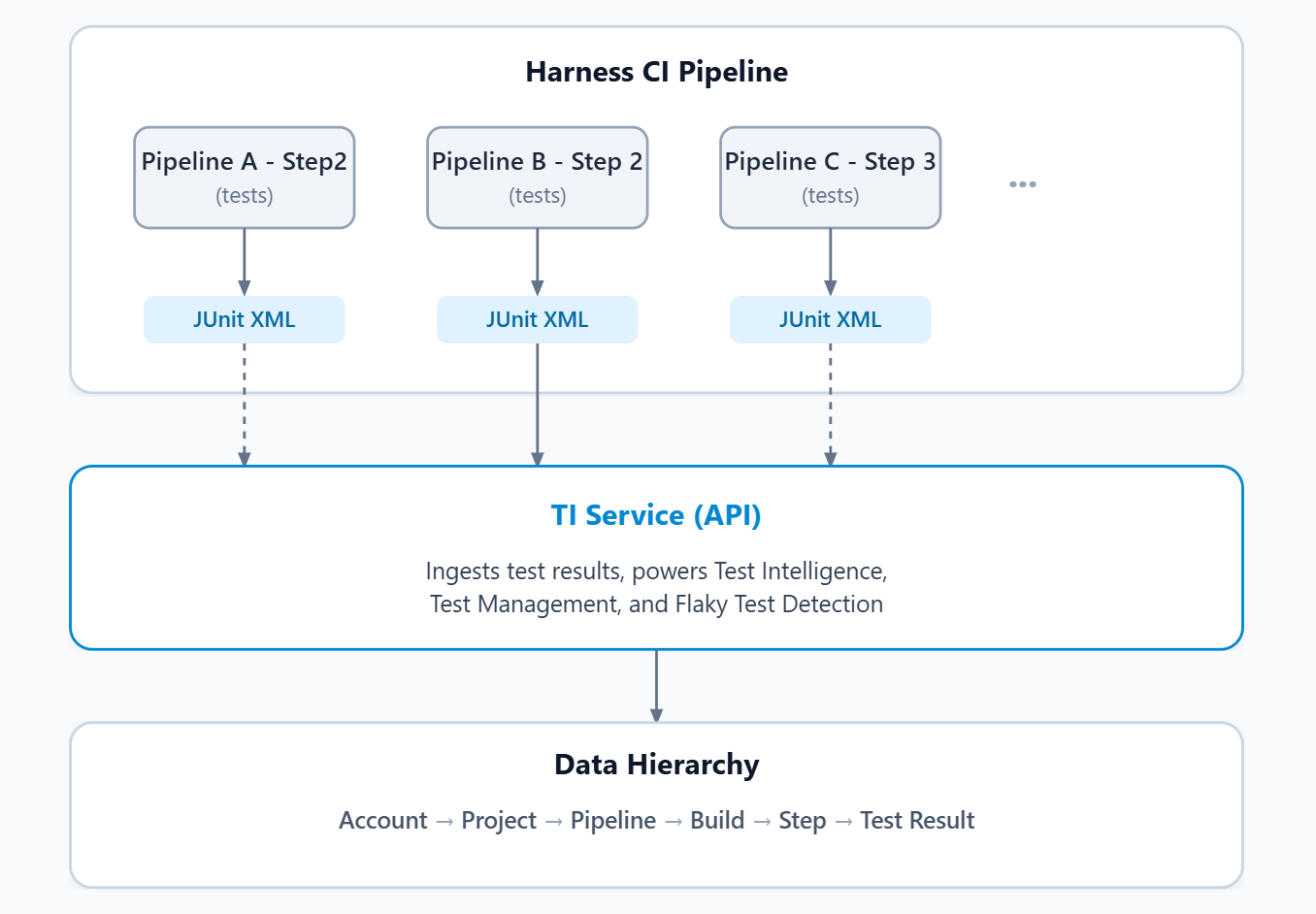
Task: Click the (tests) caption in Pipeline A box
Action: tap(245, 196)
